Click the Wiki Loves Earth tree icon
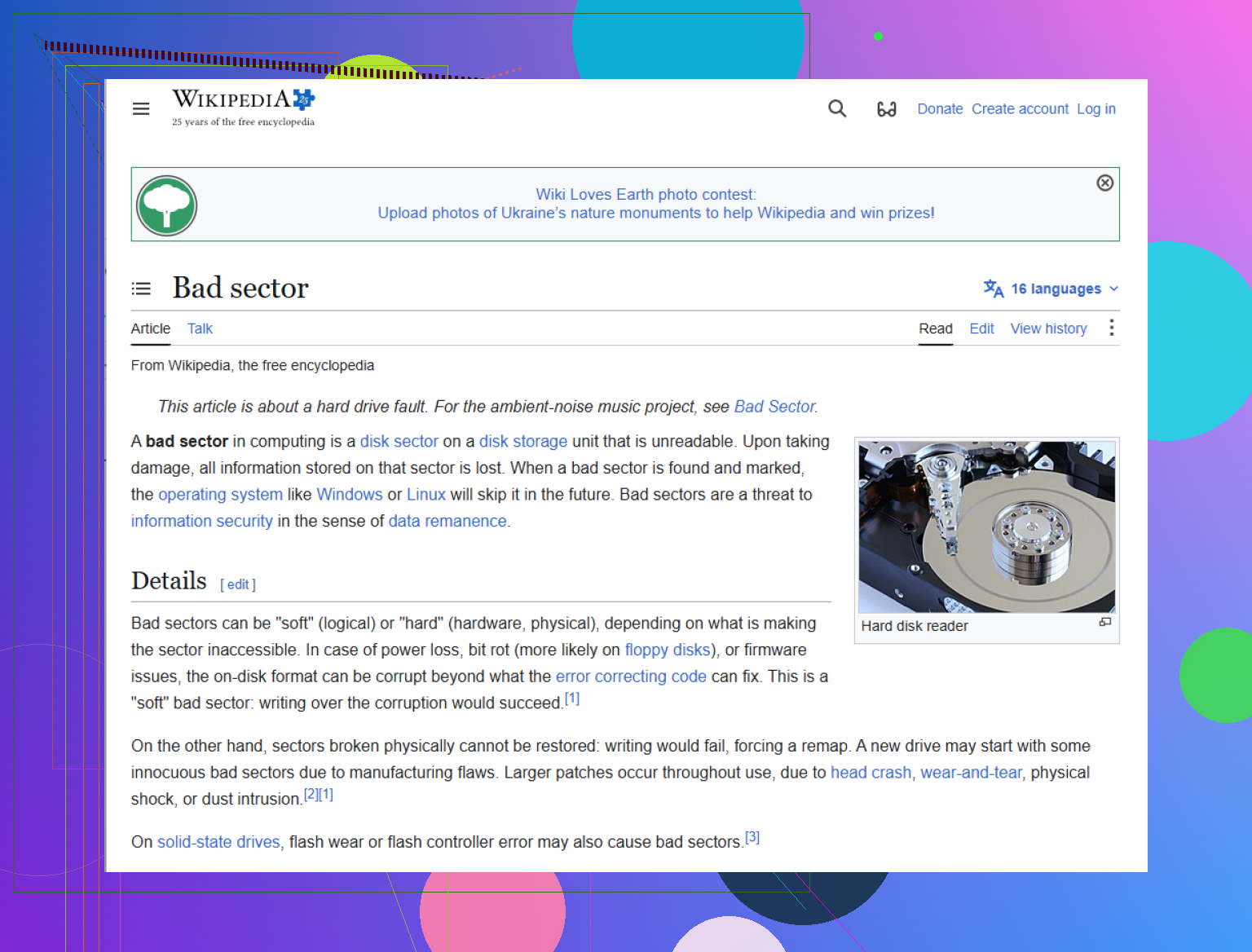 click(166, 205)
